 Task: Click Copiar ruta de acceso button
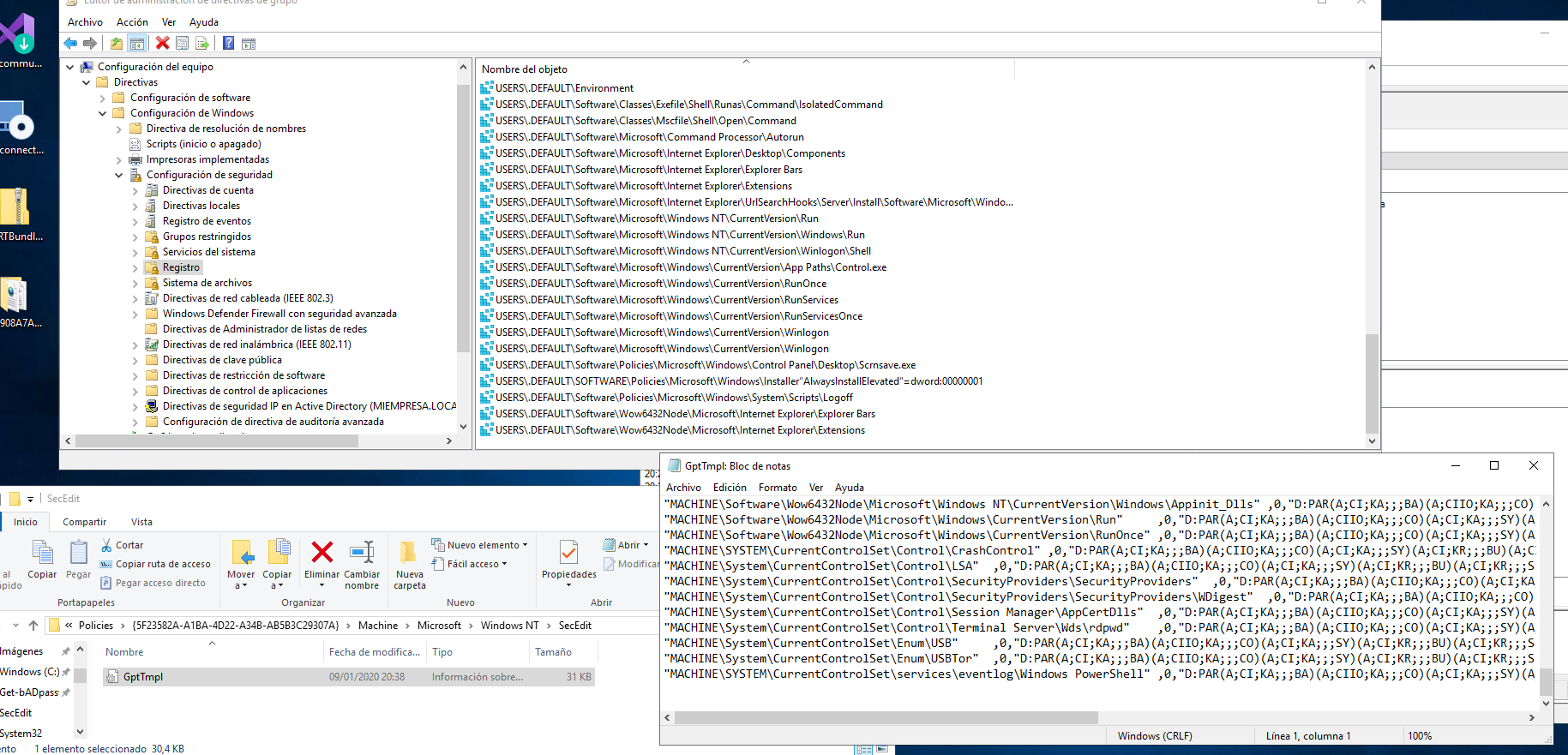(x=156, y=564)
